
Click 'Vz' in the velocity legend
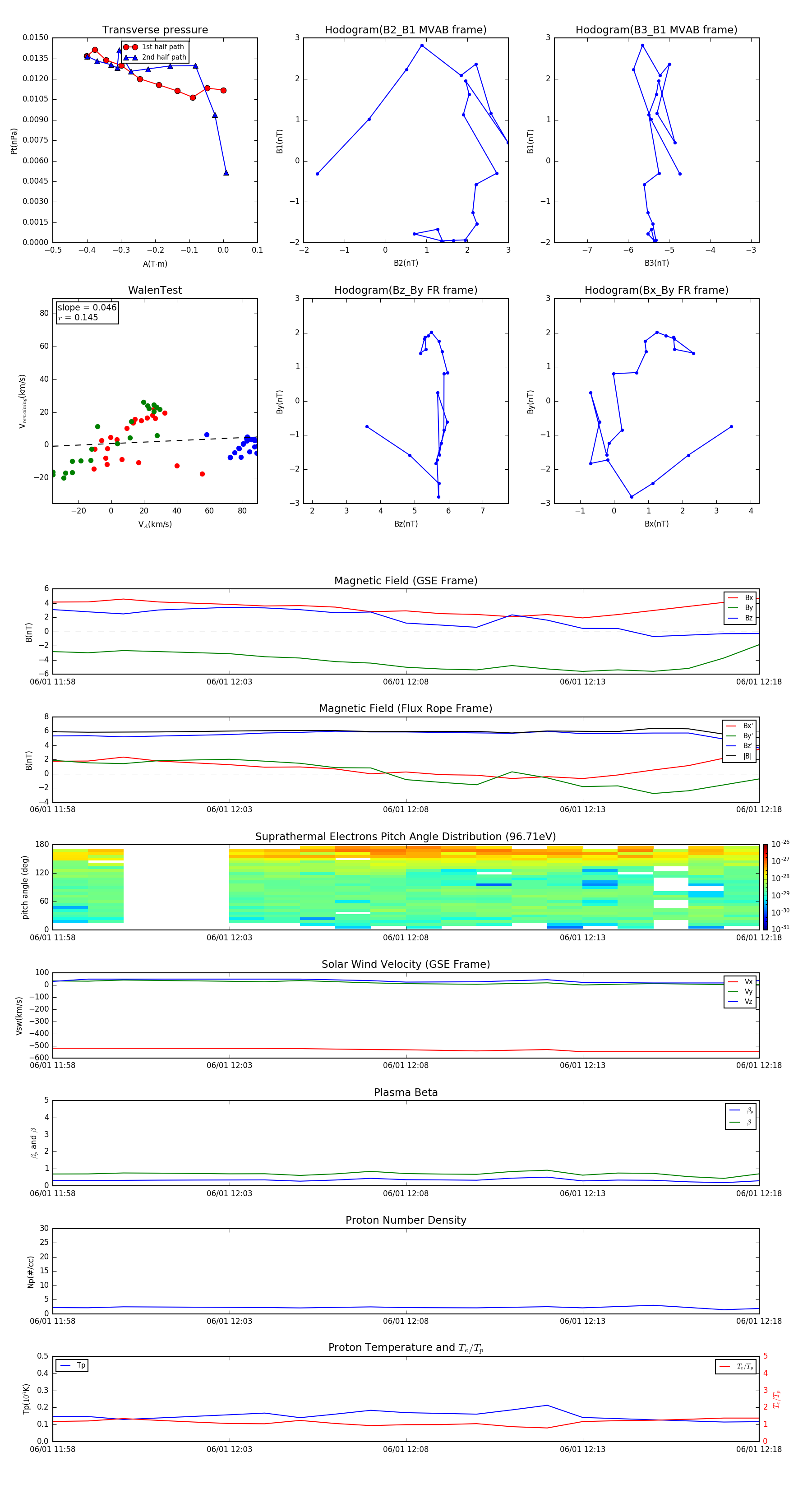click(x=748, y=1002)
